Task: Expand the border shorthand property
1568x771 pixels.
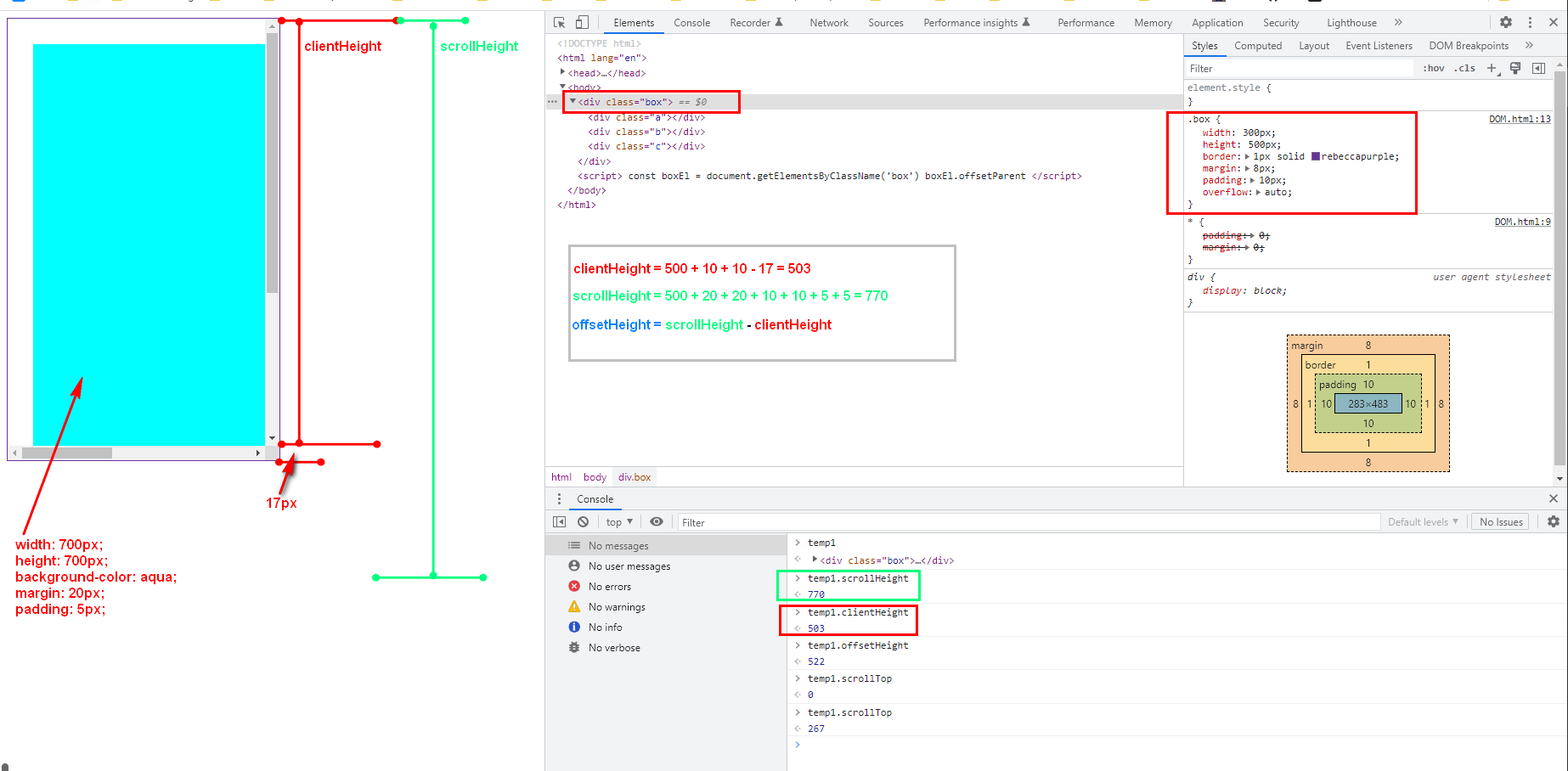Action: click(x=1248, y=156)
